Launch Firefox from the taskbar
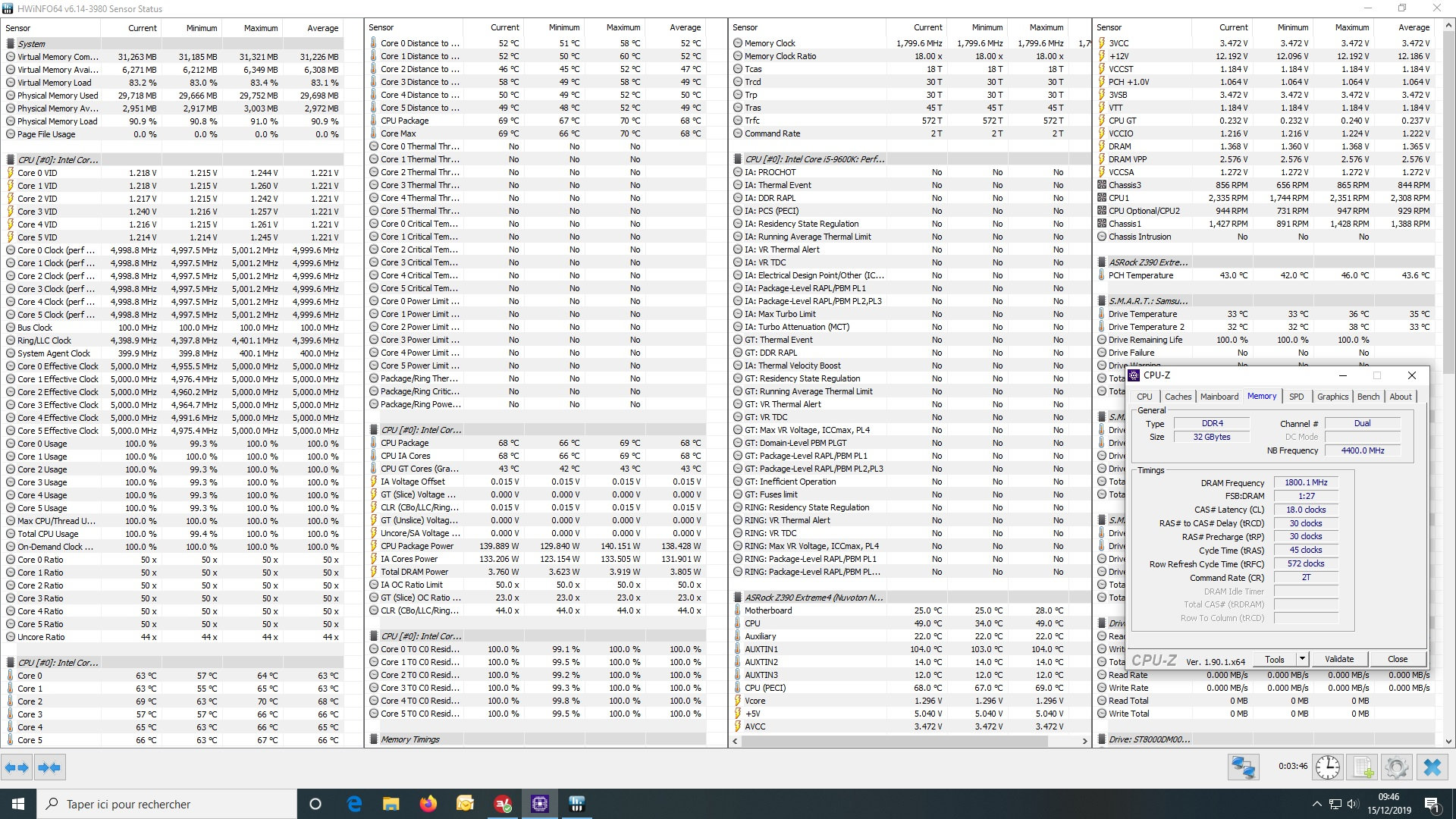Image resolution: width=1456 pixels, height=819 pixels. (x=428, y=804)
